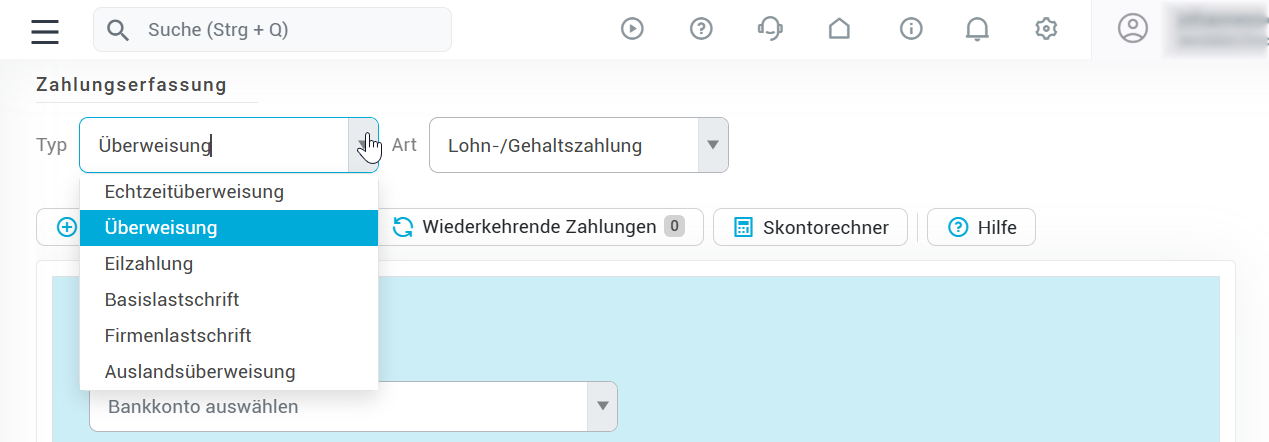Show notifications via bell icon

[x=977, y=29]
